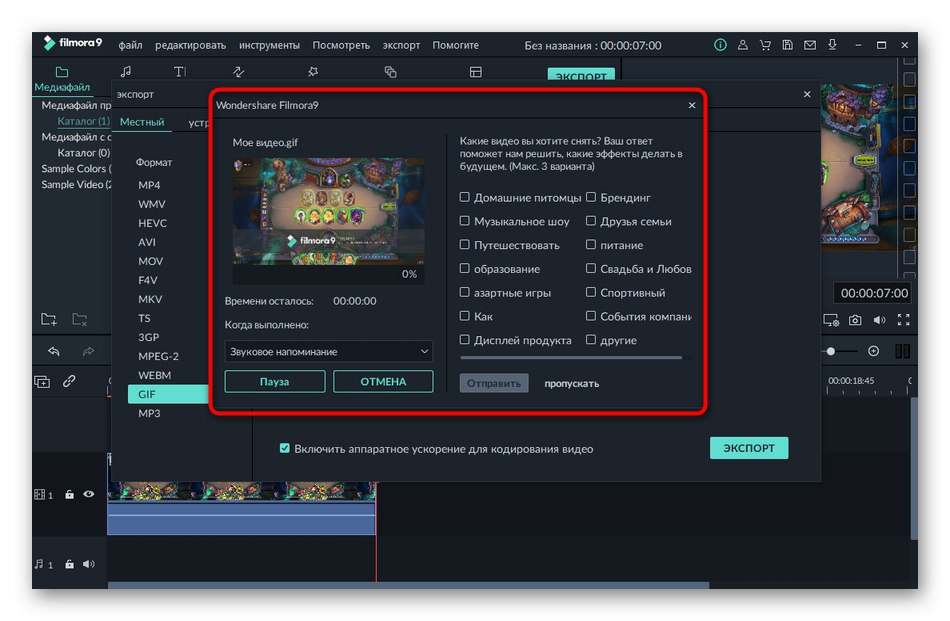The image size is (950, 621).
Task: Click the download arrow icon
Action: pos(832,45)
